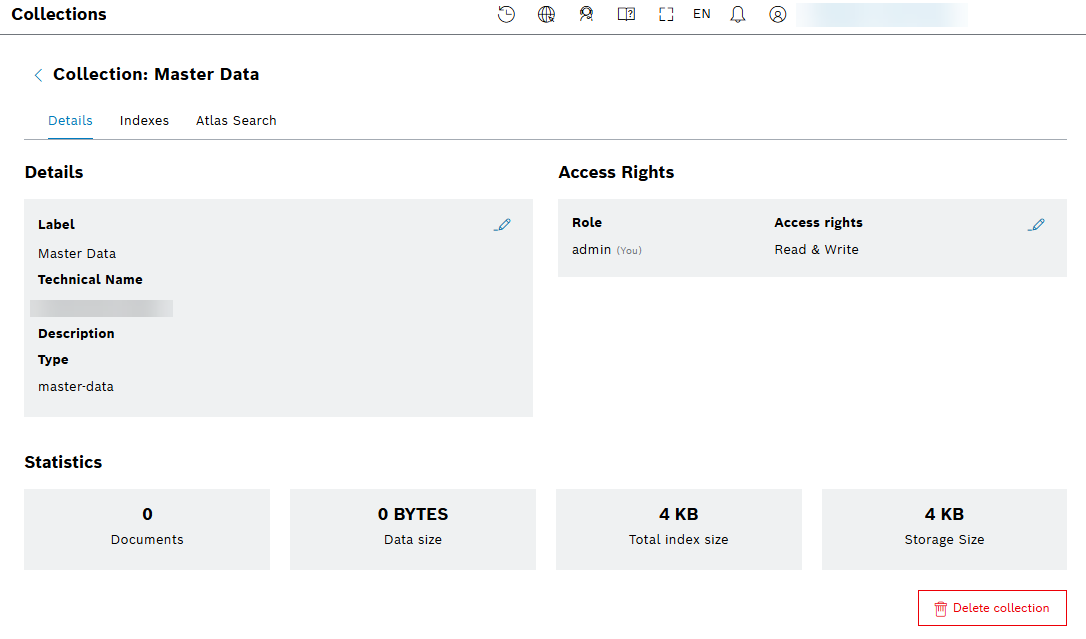The width and height of the screenshot is (1086, 639).
Task: Open the help documentation book icon
Action: 626,15
